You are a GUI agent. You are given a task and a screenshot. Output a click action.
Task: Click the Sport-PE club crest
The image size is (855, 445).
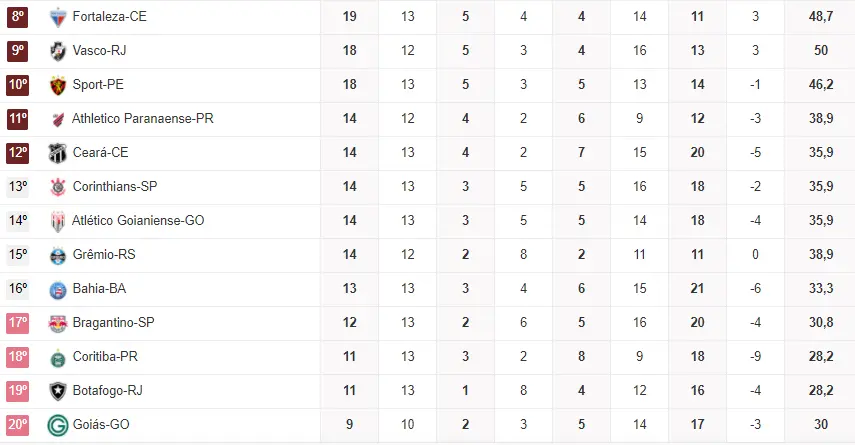point(57,85)
